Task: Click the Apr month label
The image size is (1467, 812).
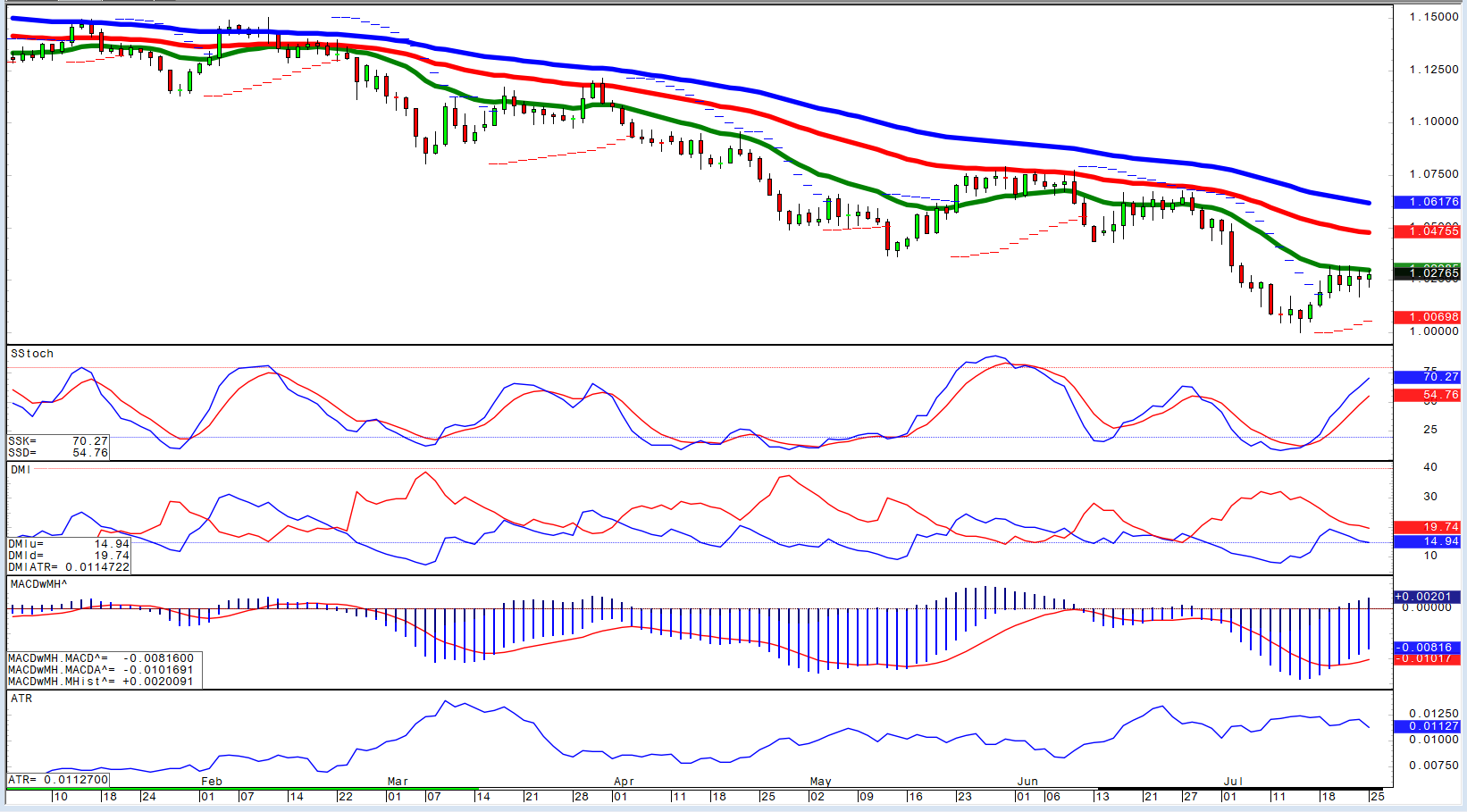Action: 624,782
